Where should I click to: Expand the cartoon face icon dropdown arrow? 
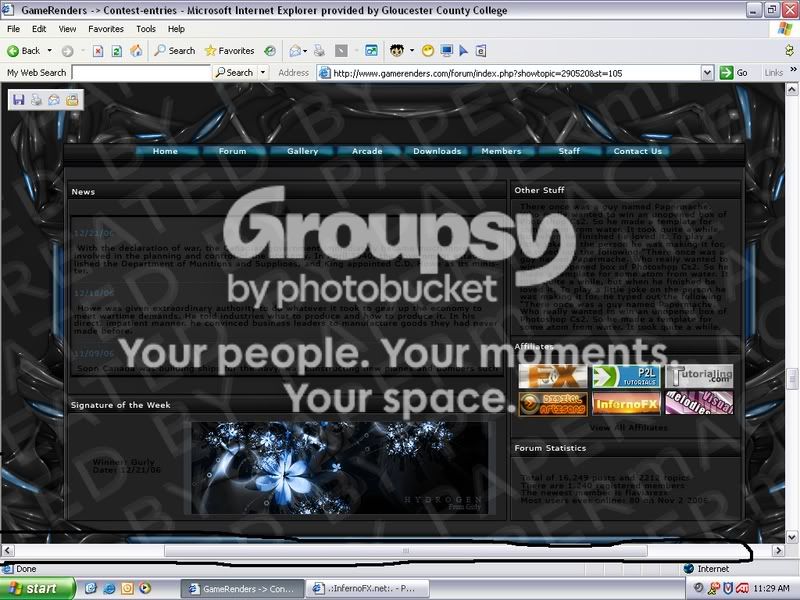click(x=411, y=51)
